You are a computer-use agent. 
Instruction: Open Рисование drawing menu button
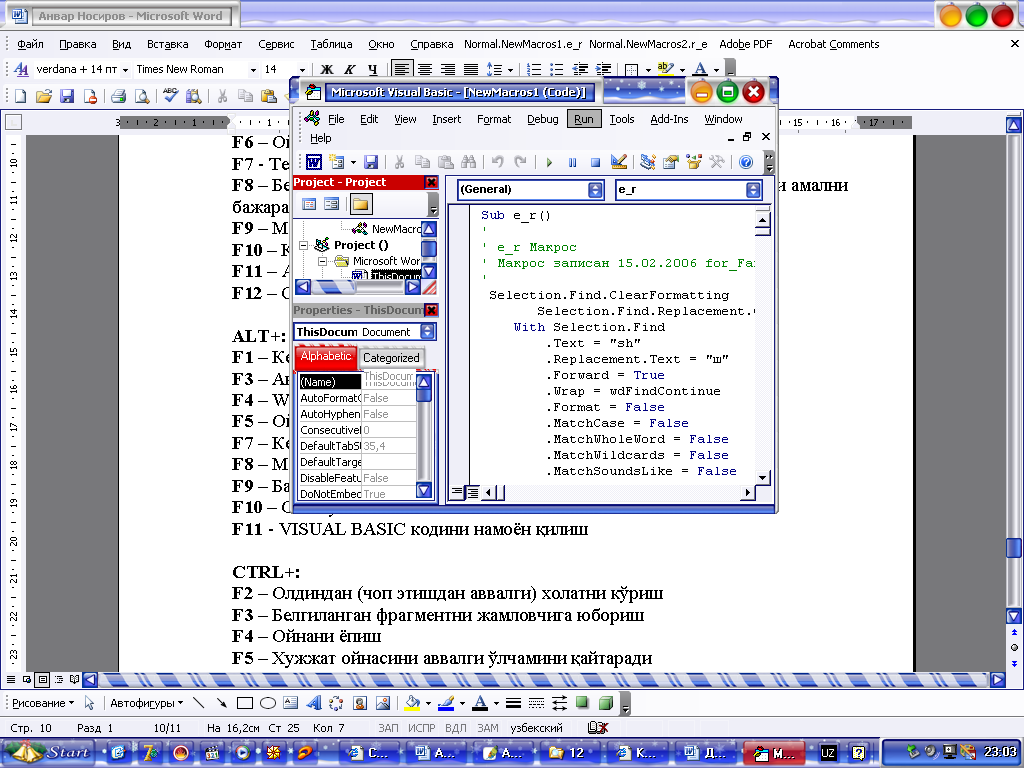[x=42, y=703]
